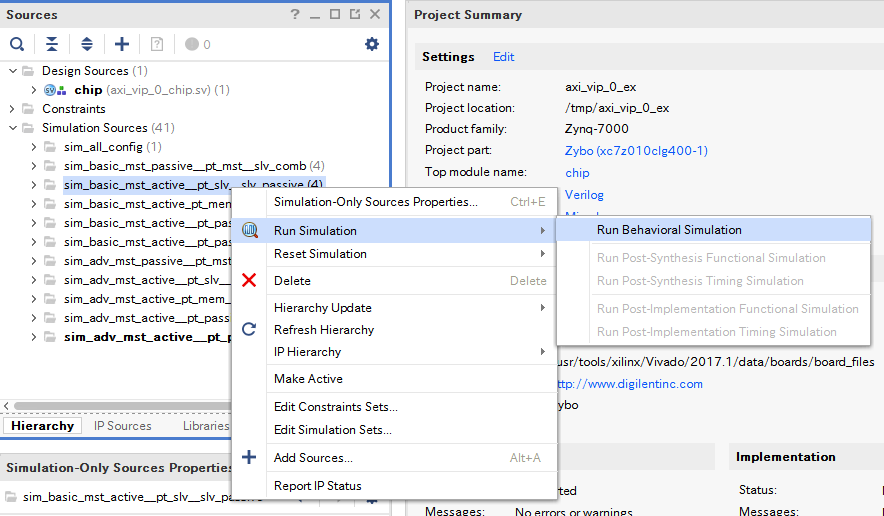884x516 pixels.
Task: Choose Refresh Hierarchy from context menu
Action: 324,330
